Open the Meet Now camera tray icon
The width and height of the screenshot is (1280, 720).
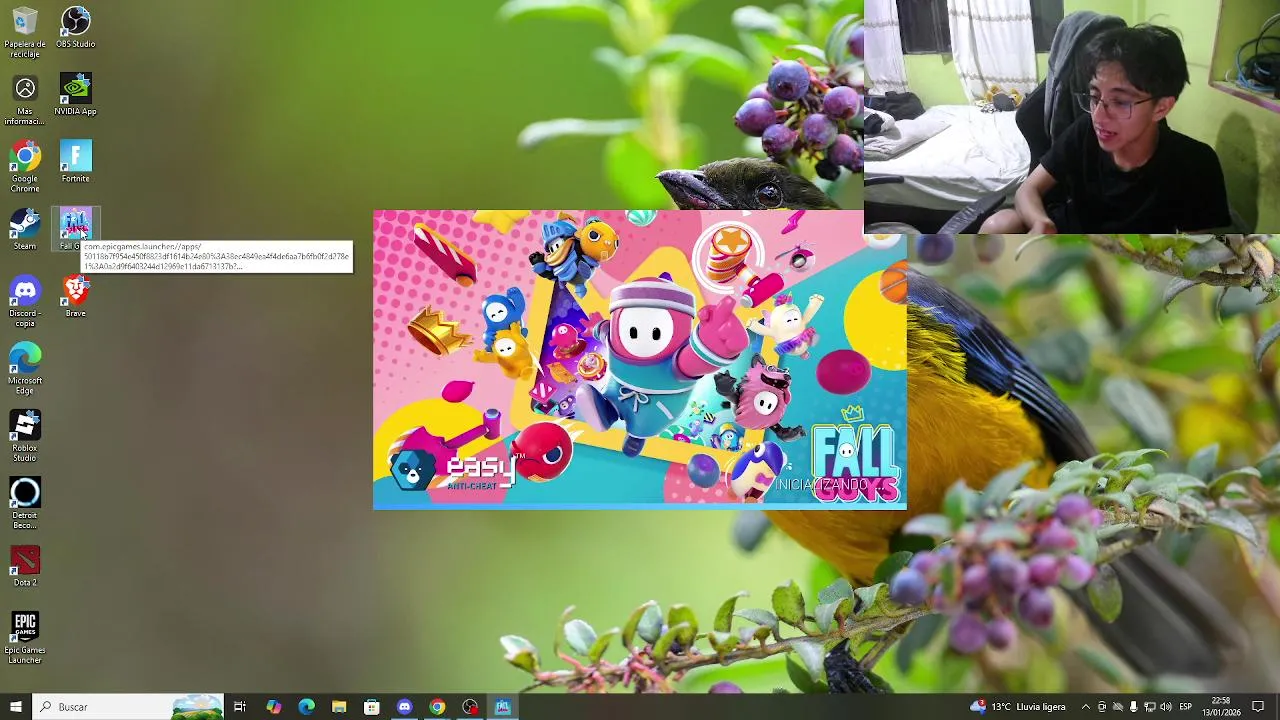click(x=1102, y=707)
